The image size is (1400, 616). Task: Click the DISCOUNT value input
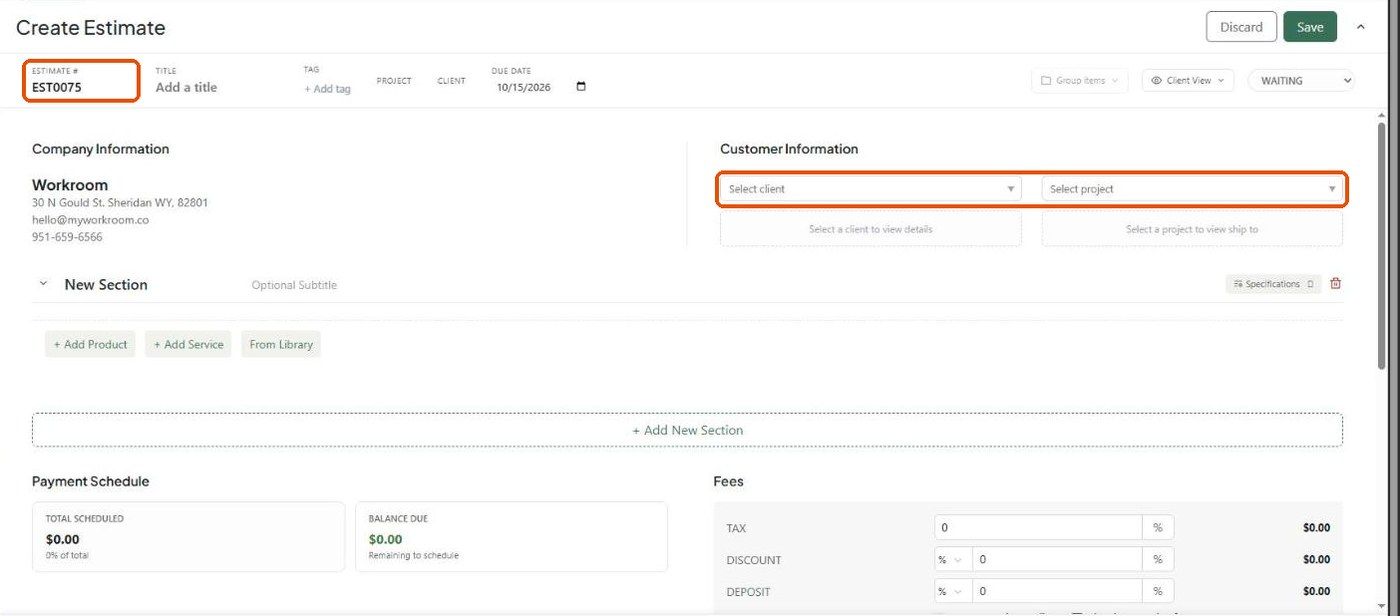1058,560
